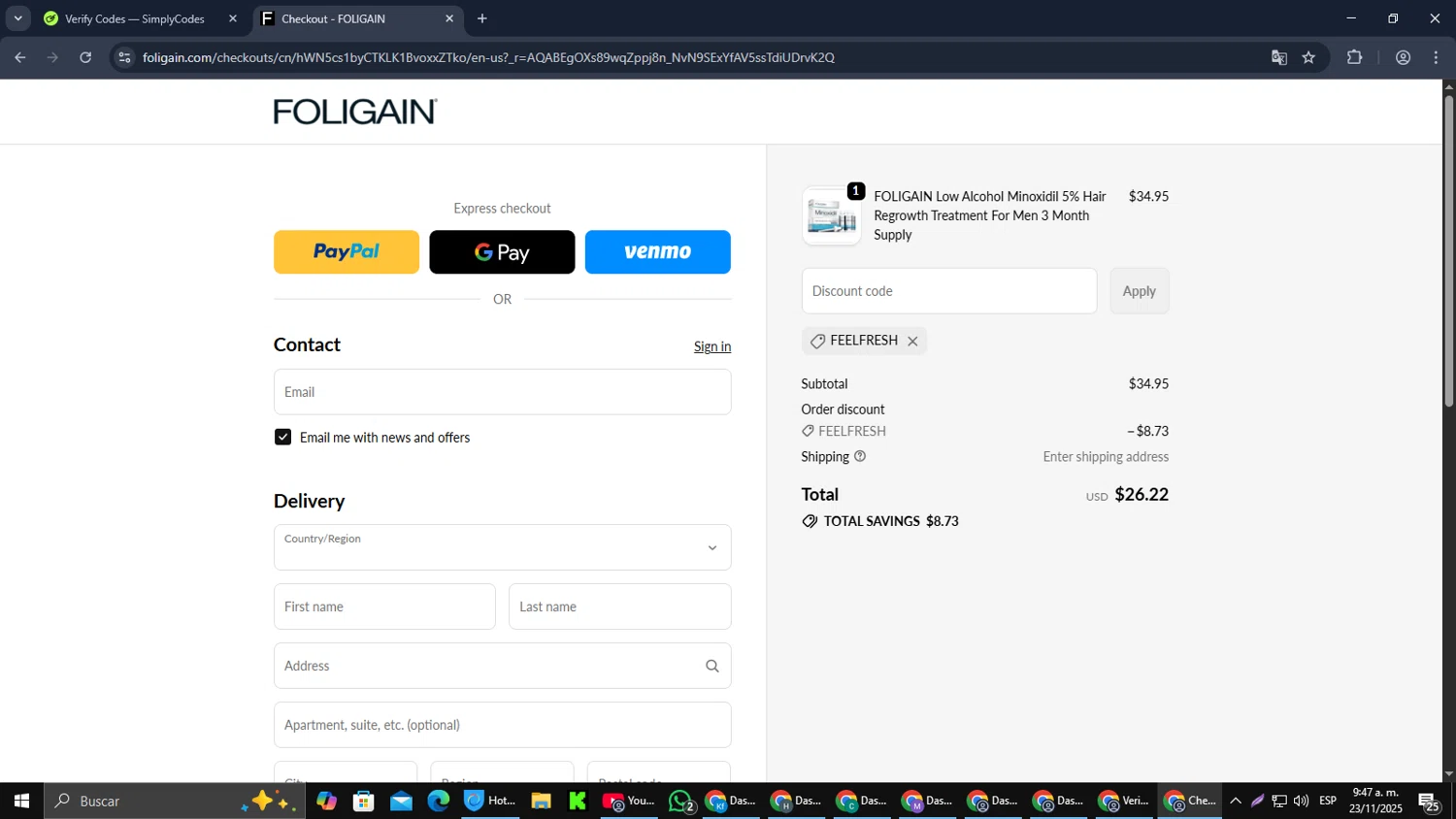Viewport: 1456px width, 819px height.
Task: Open the Extensions puzzle icon
Action: click(1355, 57)
